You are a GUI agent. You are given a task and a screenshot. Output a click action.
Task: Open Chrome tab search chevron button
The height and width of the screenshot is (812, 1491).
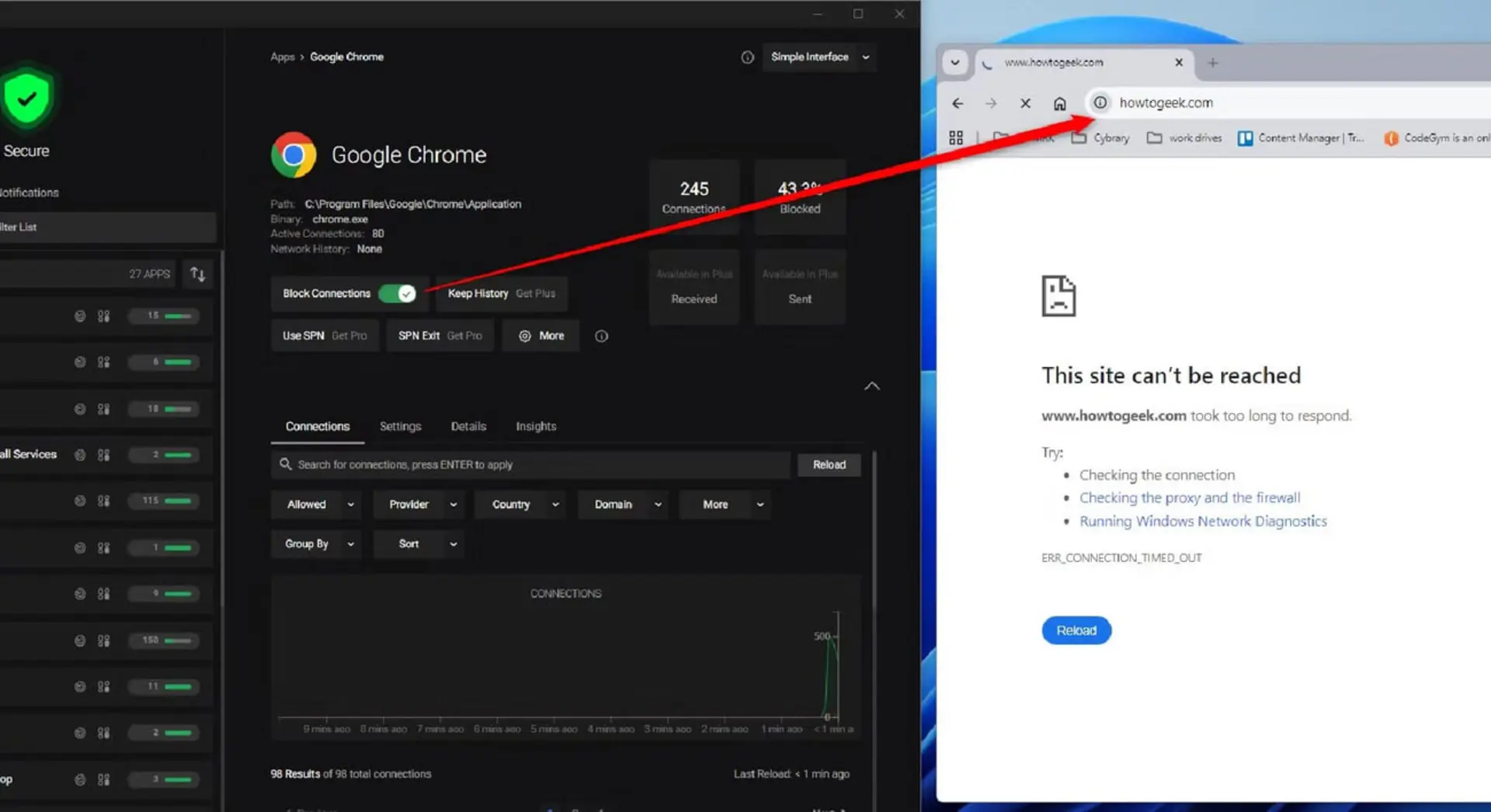pyautogui.click(x=955, y=63)
